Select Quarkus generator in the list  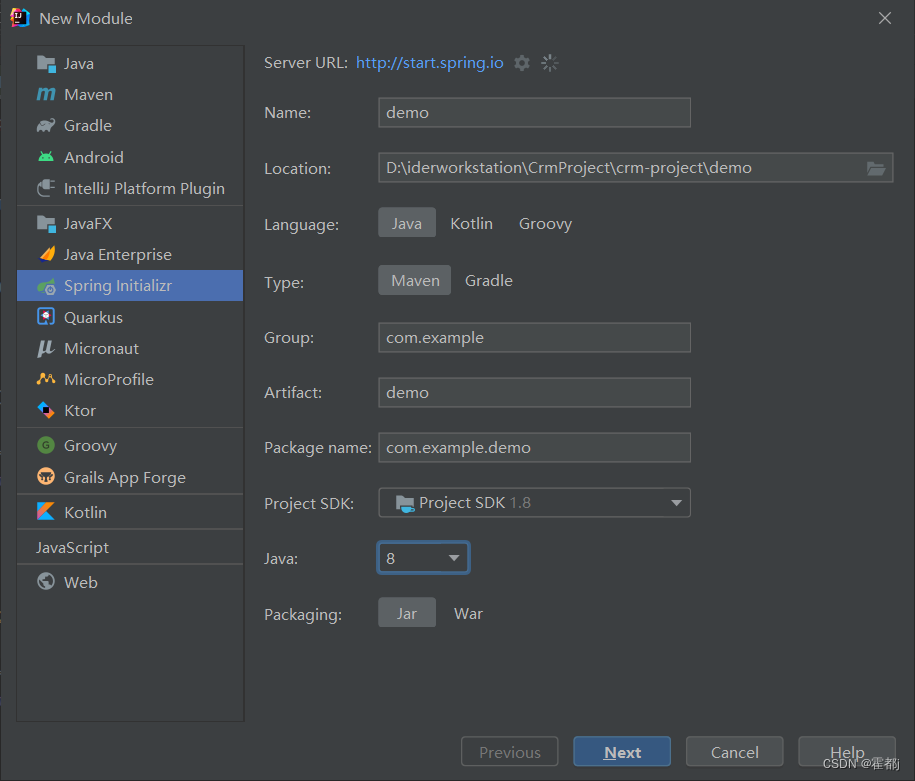point(130,317)
